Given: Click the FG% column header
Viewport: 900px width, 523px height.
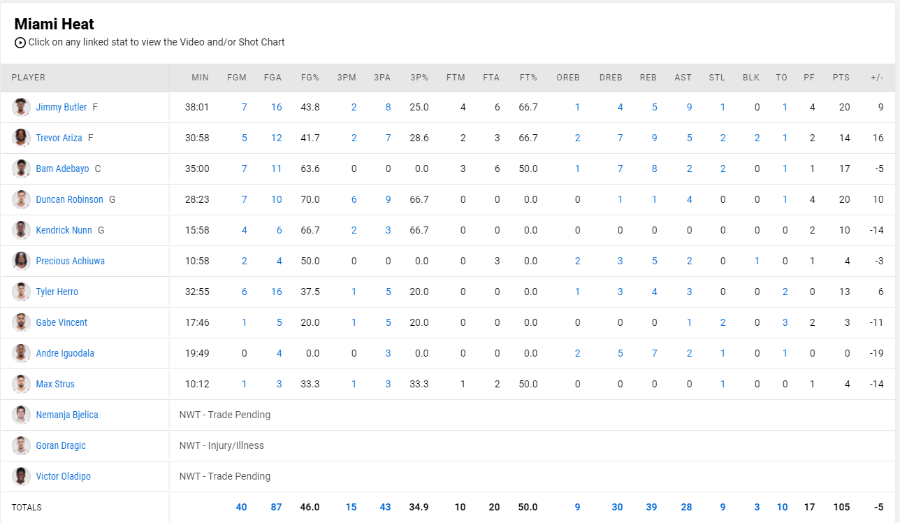Looking at the screenshot, I should coord(310,77).
